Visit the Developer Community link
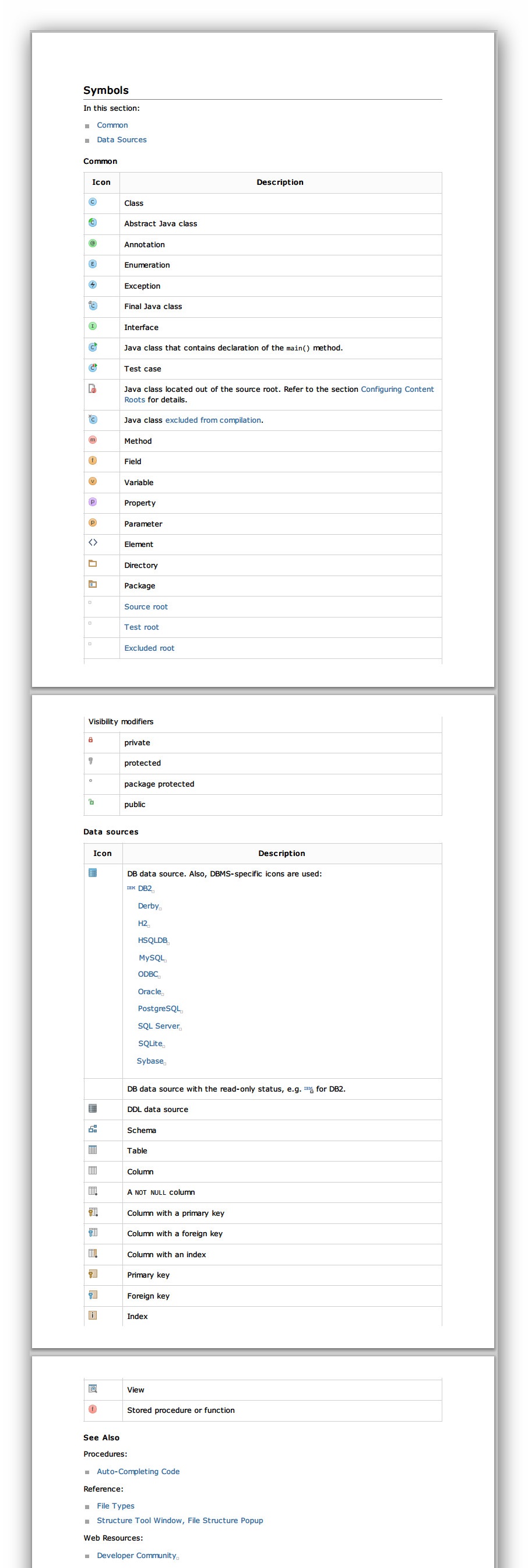Screen dimensions: 528x1568 (x=136, y=1556)
